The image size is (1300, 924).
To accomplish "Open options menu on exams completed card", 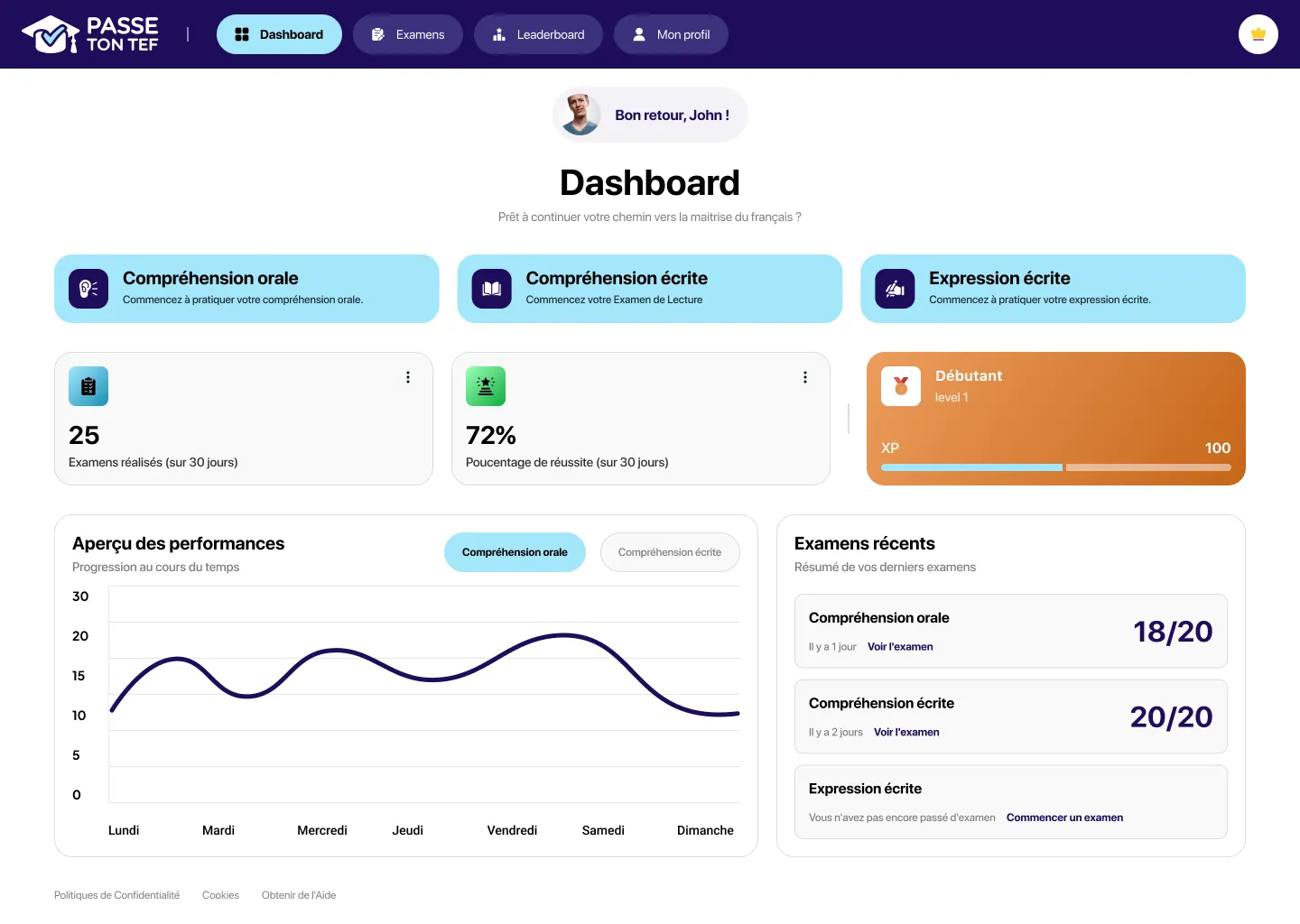I will pyautogui.click(x=408, y=377).
